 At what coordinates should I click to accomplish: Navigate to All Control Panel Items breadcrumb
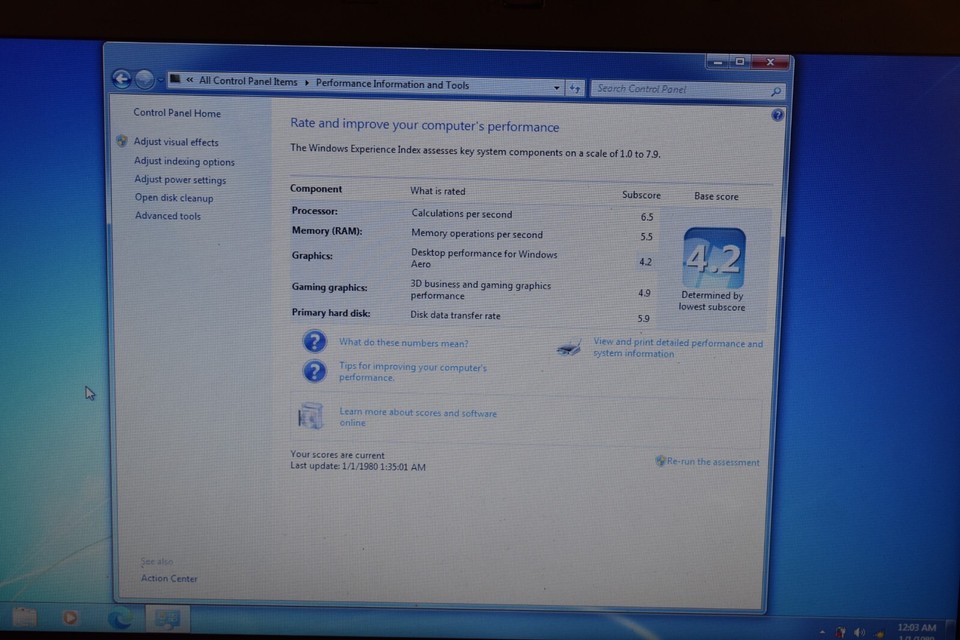pos(247,82)
